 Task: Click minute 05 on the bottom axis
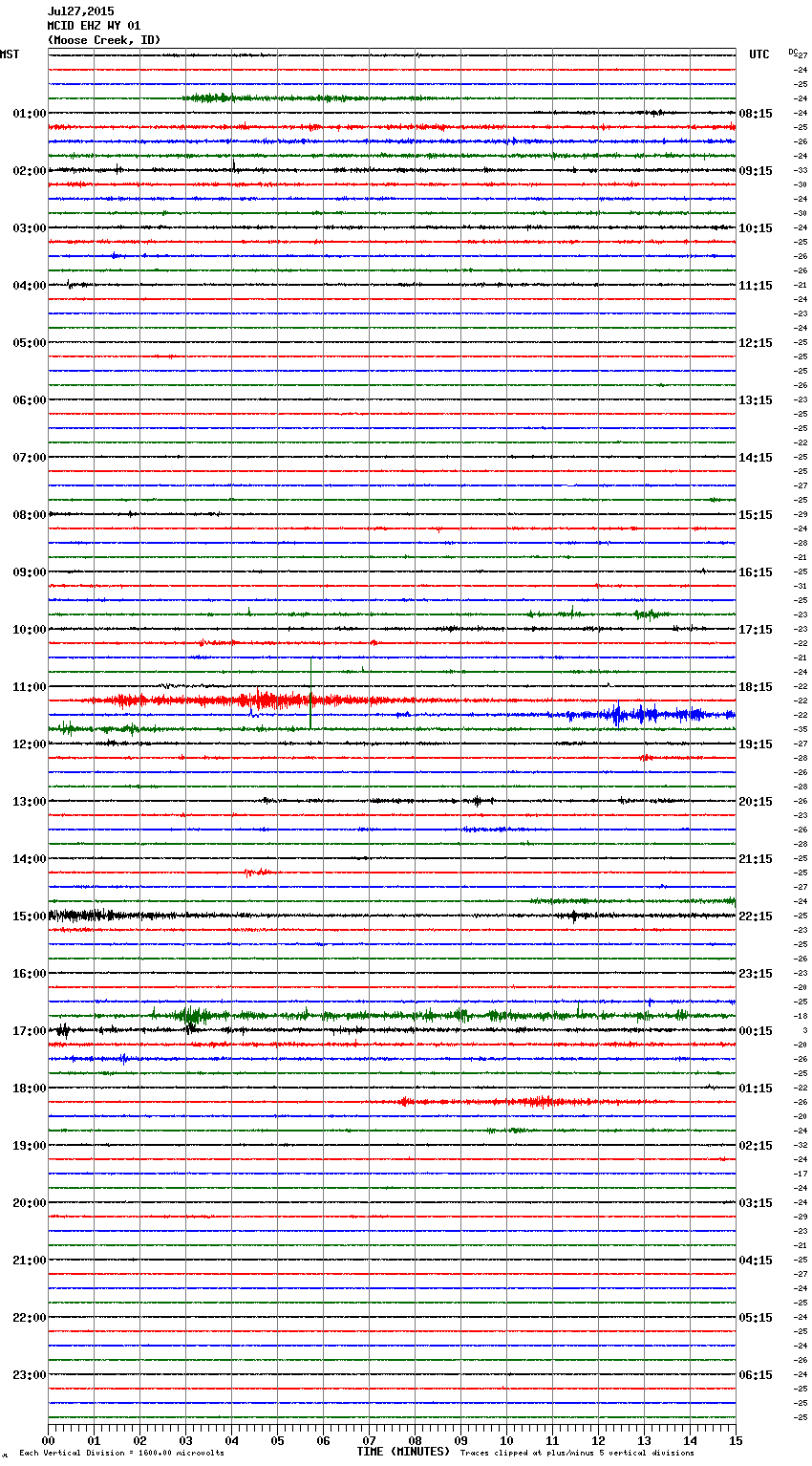(x=277, y=1440)
